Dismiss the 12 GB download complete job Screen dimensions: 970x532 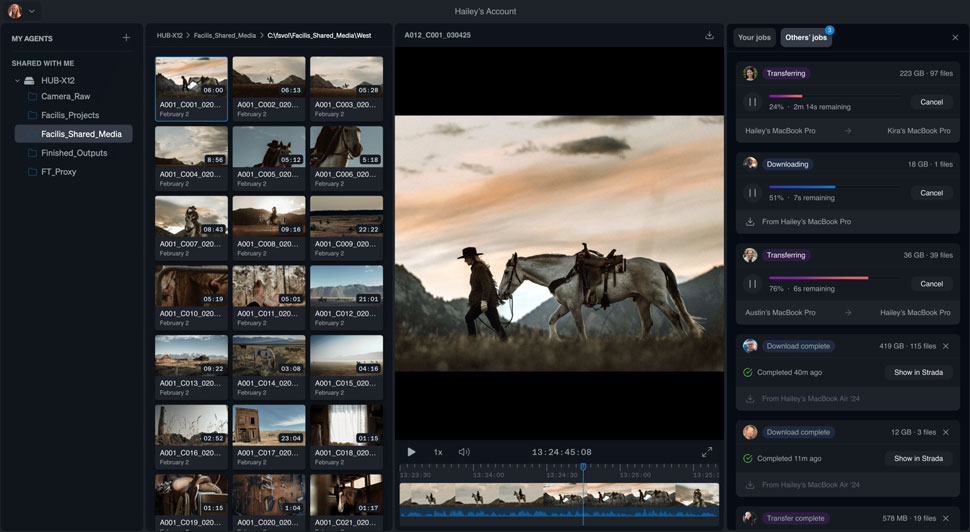point(946,432)
